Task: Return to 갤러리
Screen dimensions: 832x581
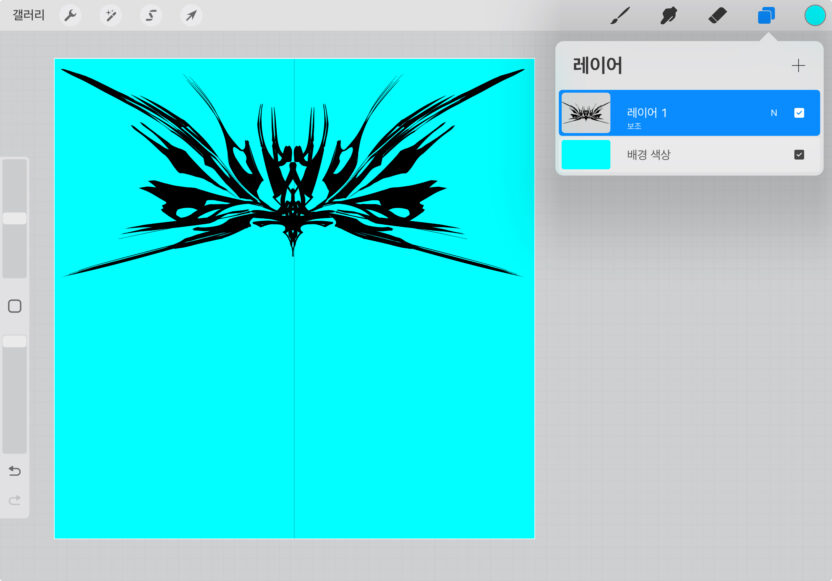Action: coord(28,15)
